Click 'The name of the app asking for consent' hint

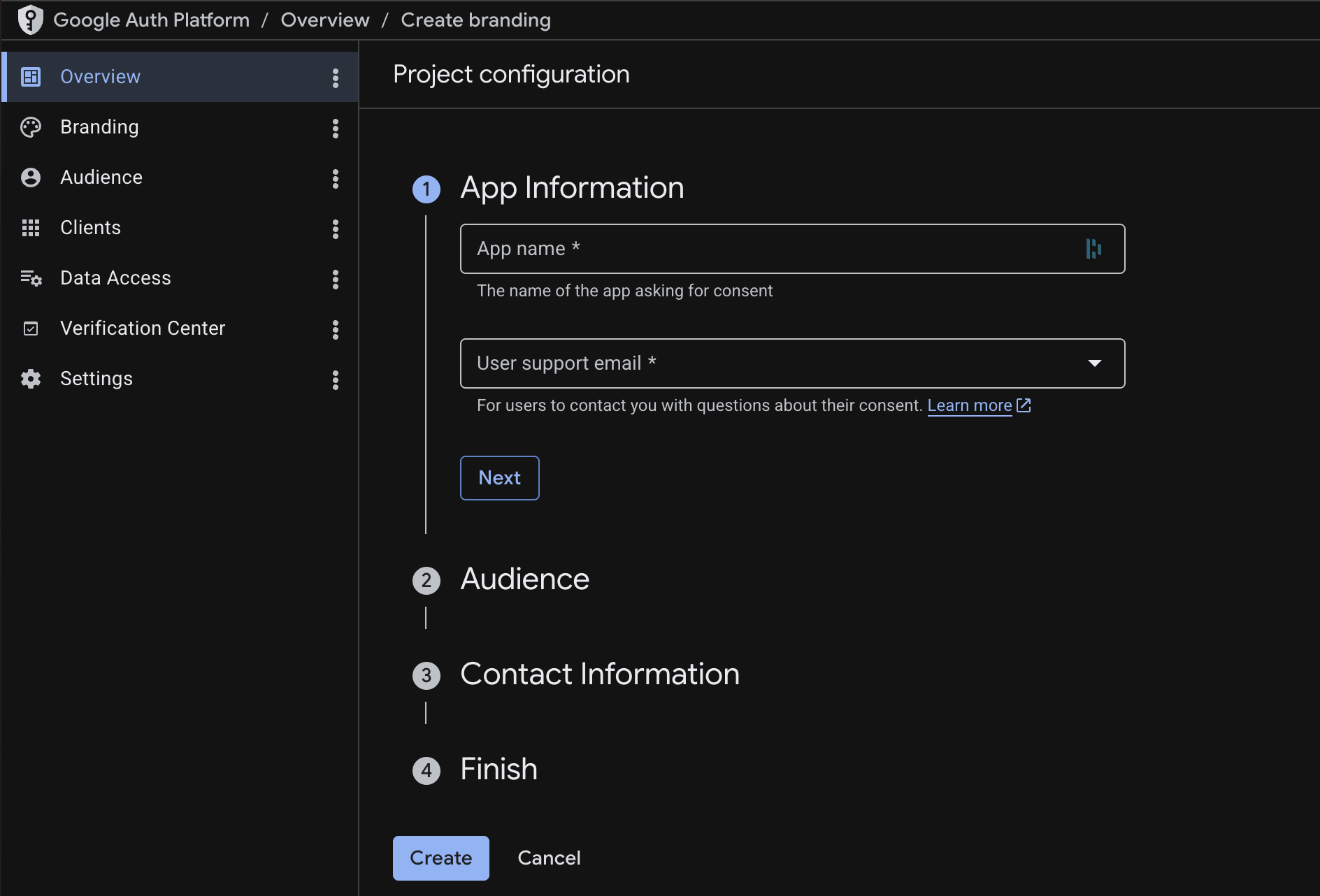[x=624, y=291]
